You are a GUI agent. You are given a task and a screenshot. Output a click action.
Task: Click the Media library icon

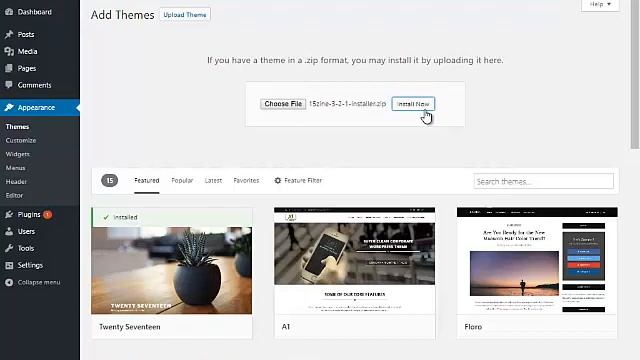click(x=9, y=51)
